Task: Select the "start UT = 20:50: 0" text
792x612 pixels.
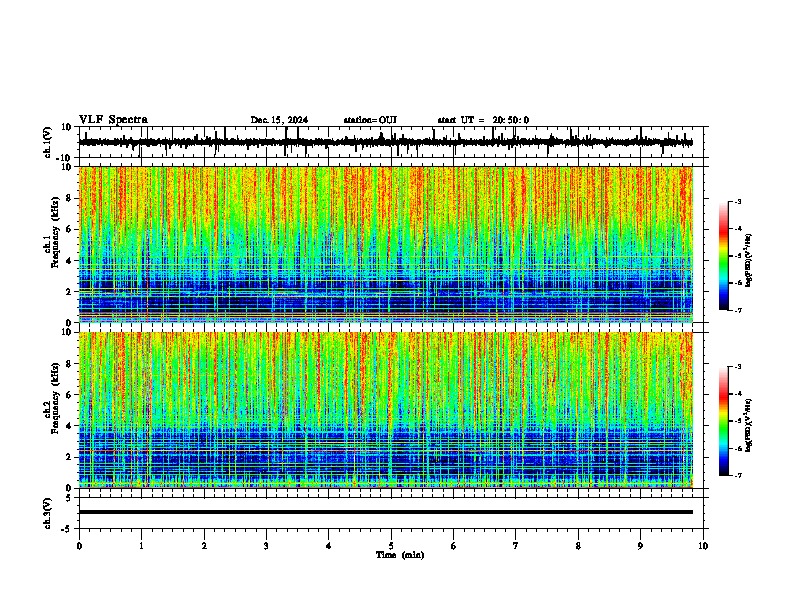Action: [x=483, y=120]
